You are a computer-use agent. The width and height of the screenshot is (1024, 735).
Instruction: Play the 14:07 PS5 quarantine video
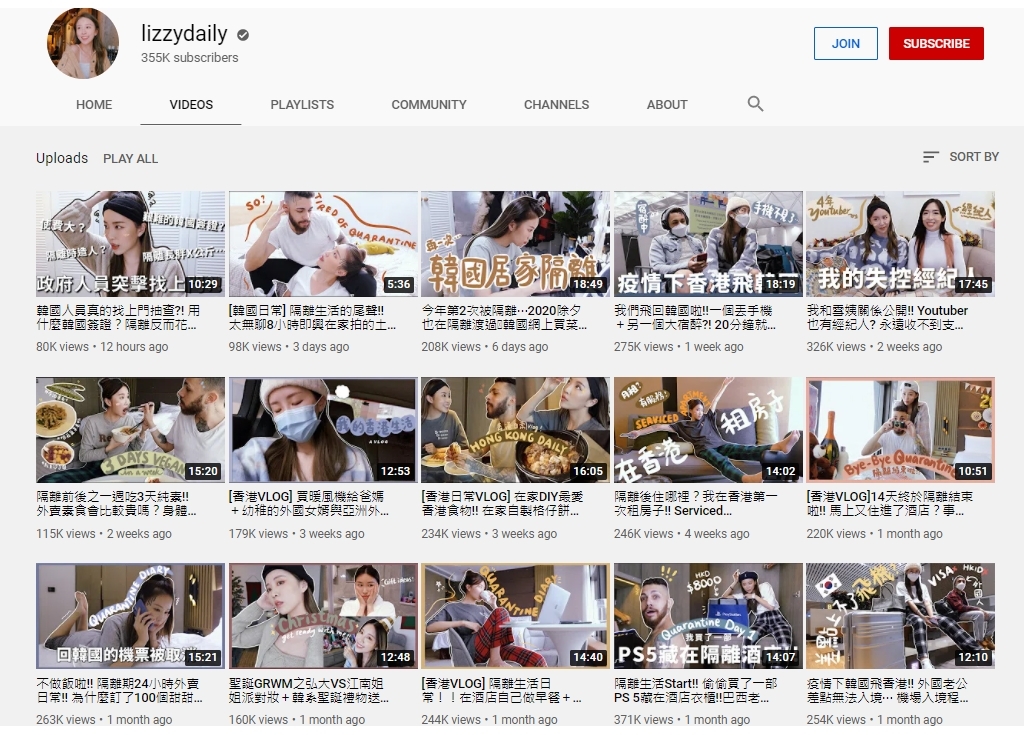click(x=708, y=616)
